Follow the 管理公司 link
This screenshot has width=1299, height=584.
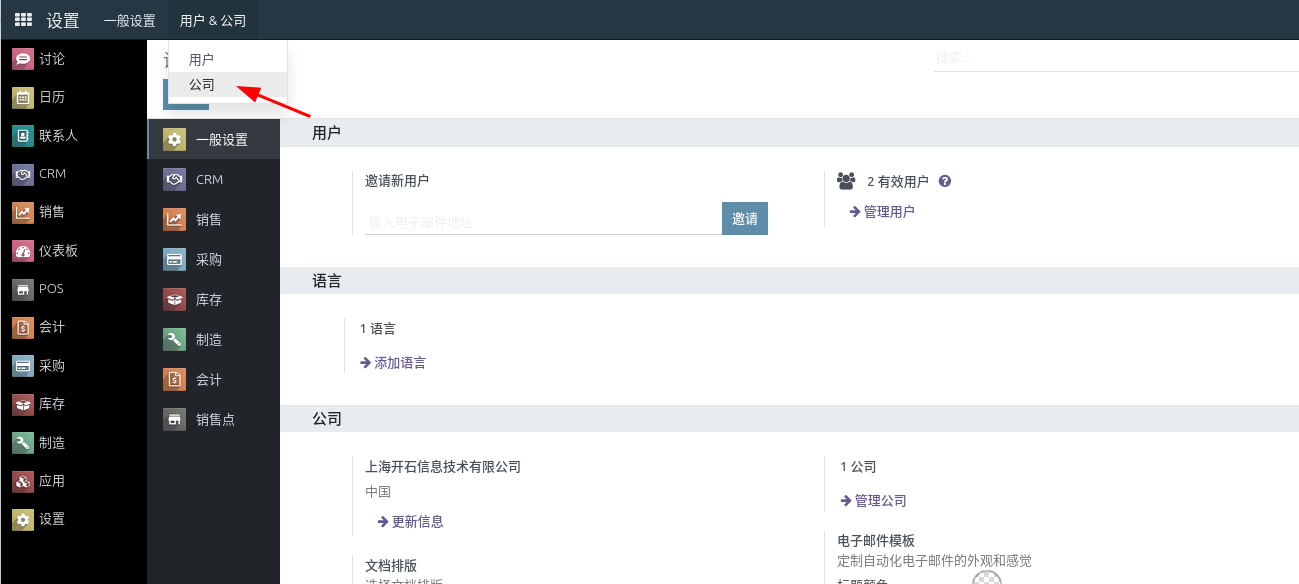click(874, 500)
